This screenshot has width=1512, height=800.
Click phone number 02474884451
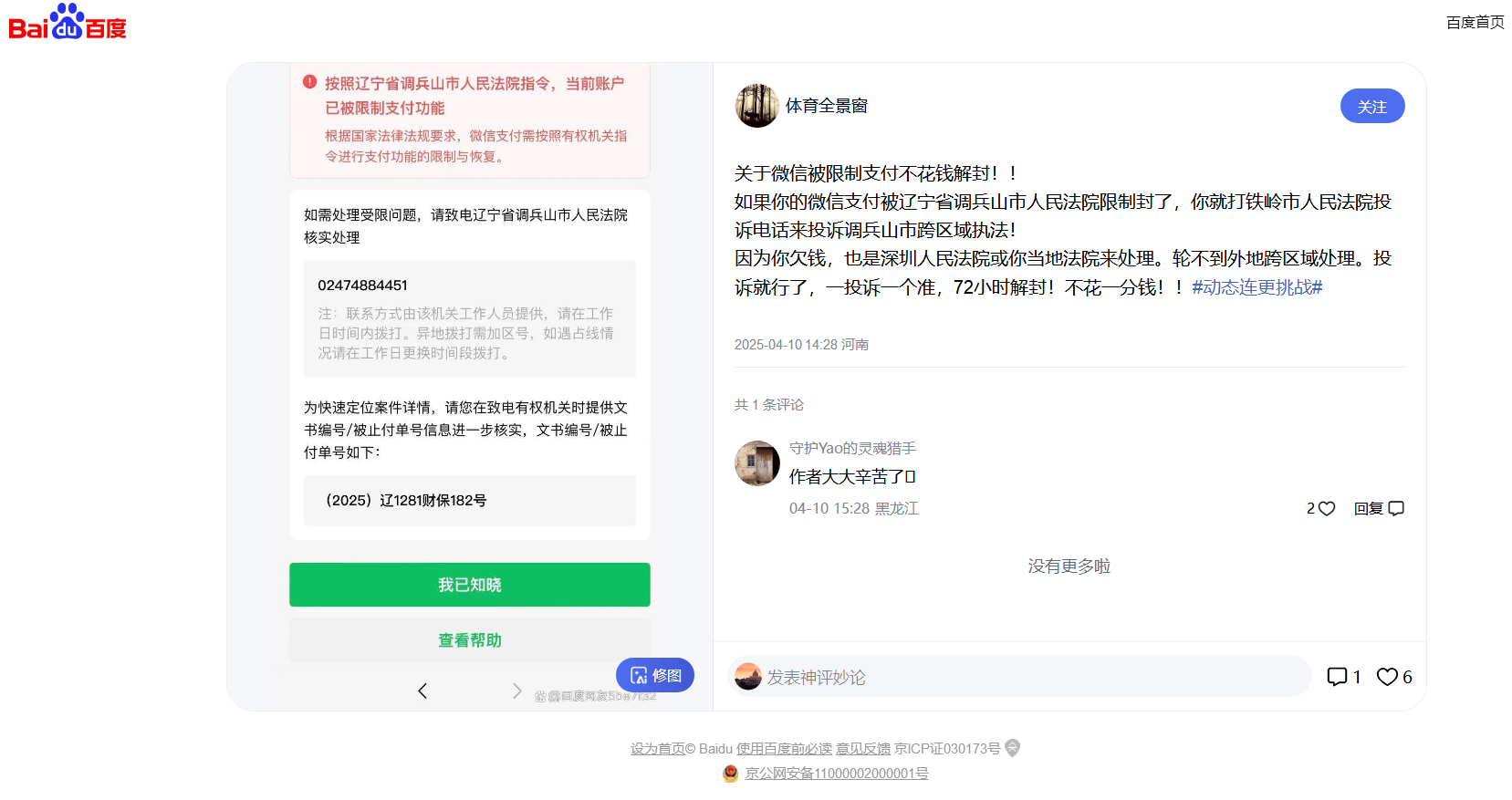pos(362,286)
